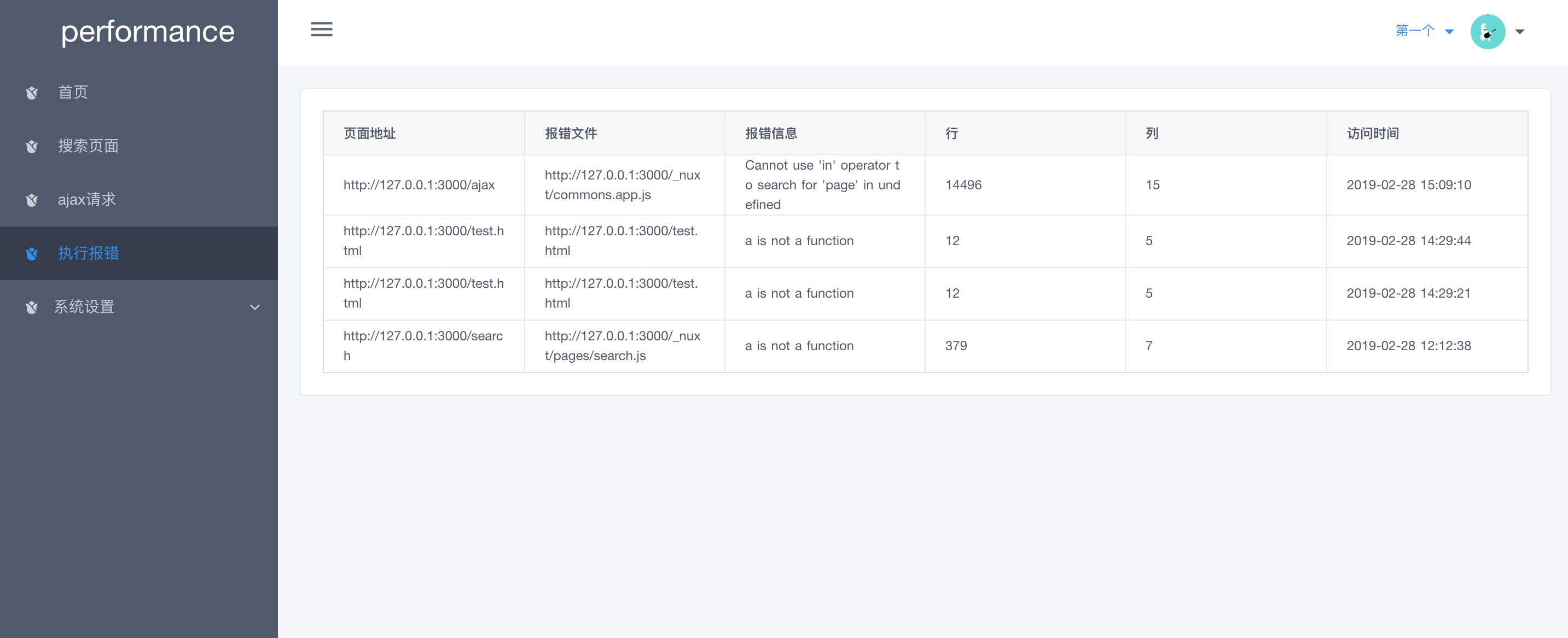Screen dimensions: 1568x638
Task: Click the round user avatar
Action: (1488, 32)
